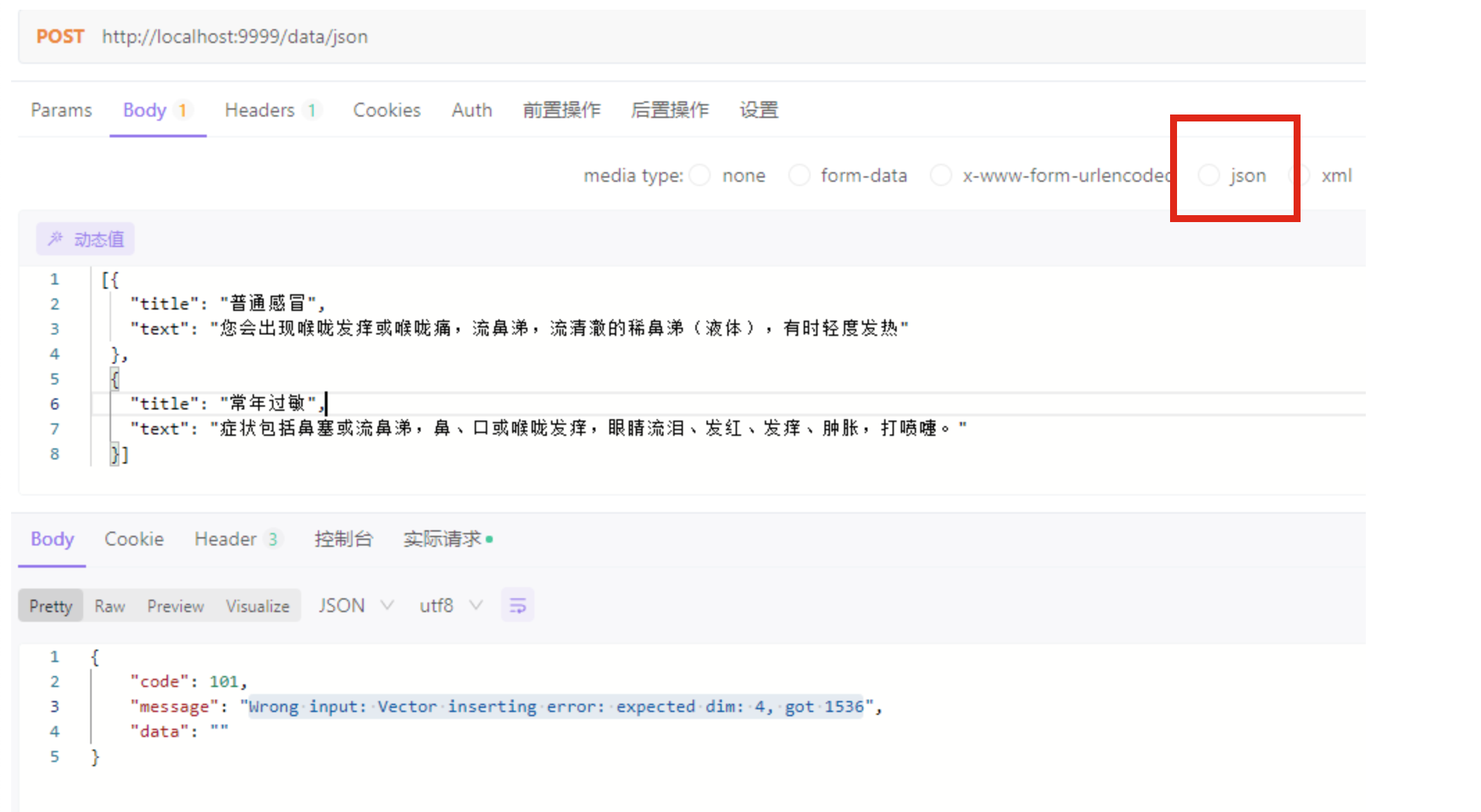Click the 动态值 magic wand icon
This screenshot has width=1481, height=812.
(x=57, y=239)
